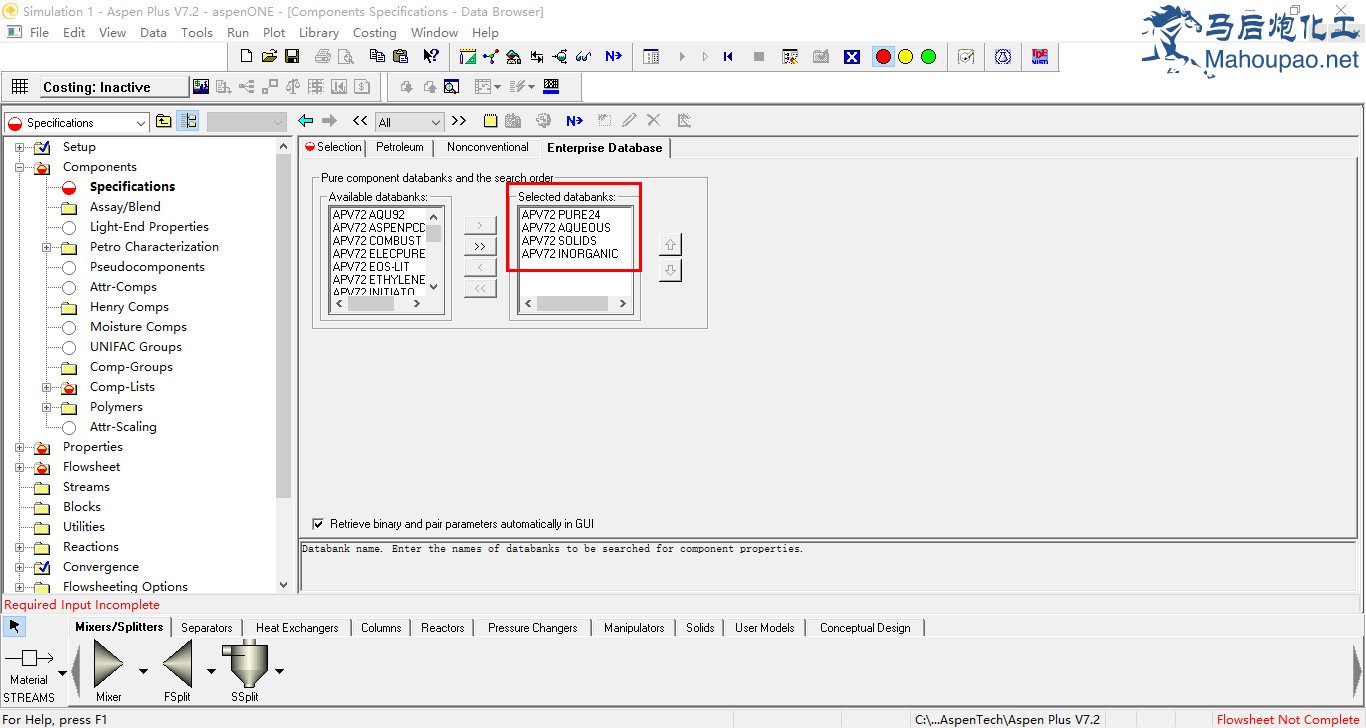
Task: Click the blue X icon in toolbar
Action: coord(852,57)
